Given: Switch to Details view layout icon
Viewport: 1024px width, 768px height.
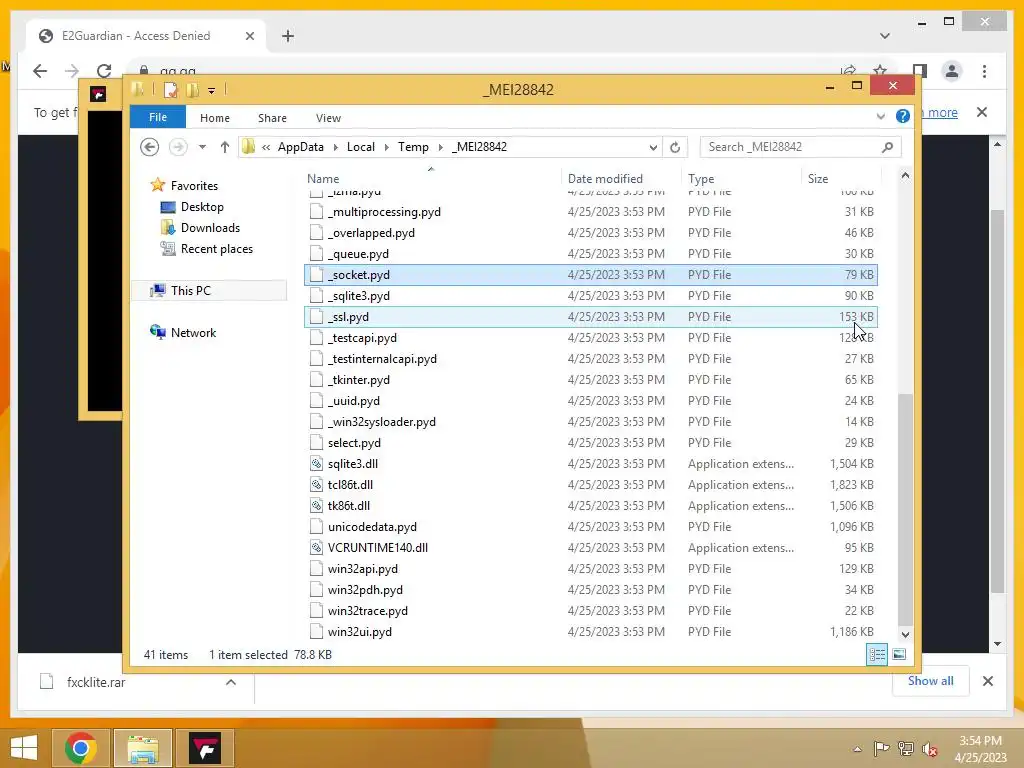Looking at the screenshot, I should point(876,654).
